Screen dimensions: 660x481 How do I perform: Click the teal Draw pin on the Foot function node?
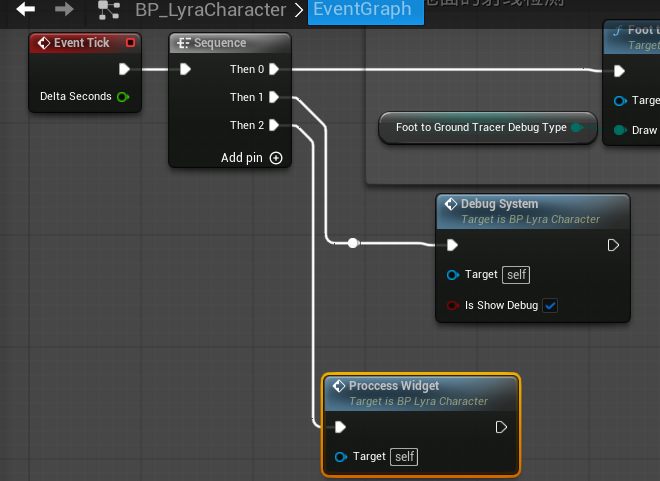pyautogui.click(x=620, y=130)
